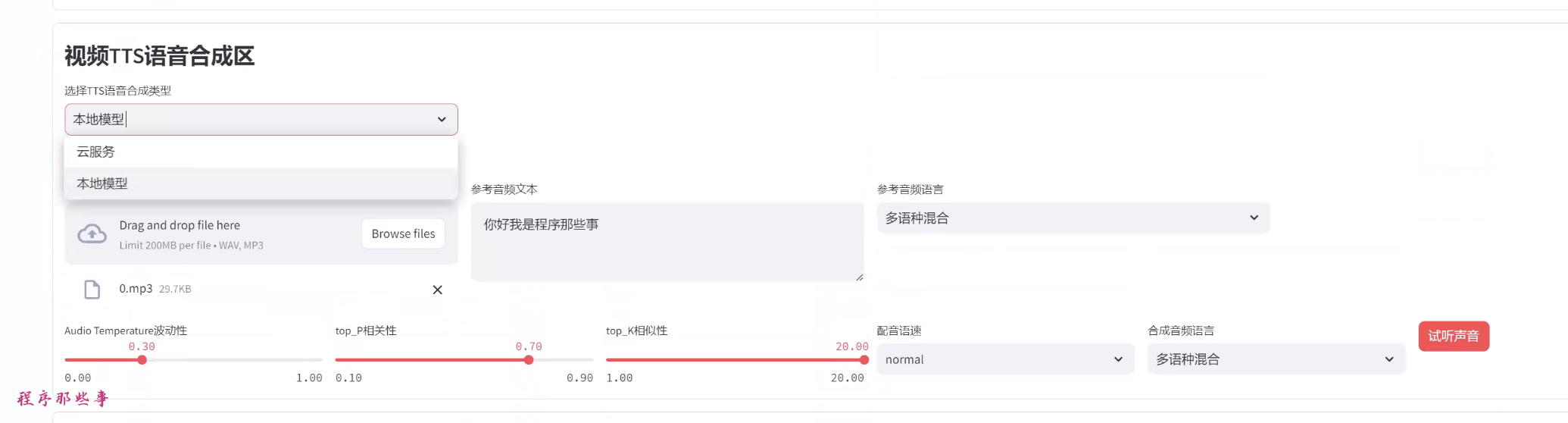Remove the uploaded 0.mp3 file
The image size is (1568, 423).
click(x=437, y=290)
